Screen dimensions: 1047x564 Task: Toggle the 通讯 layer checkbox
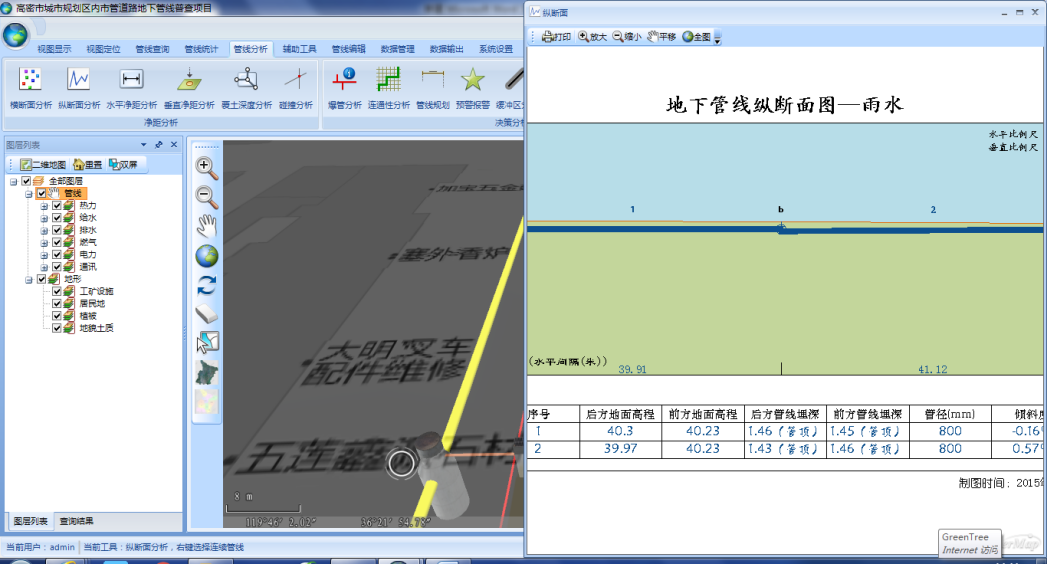pos(57,267)
